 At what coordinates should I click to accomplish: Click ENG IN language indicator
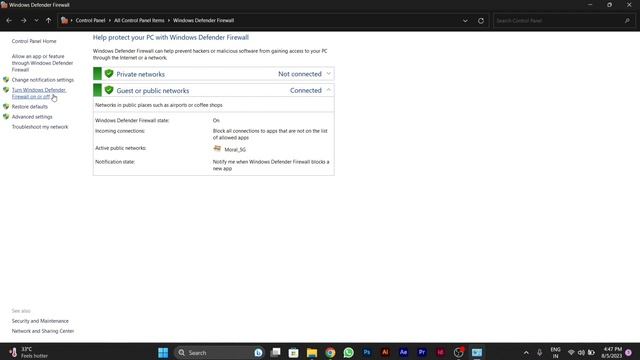point(556,353)
